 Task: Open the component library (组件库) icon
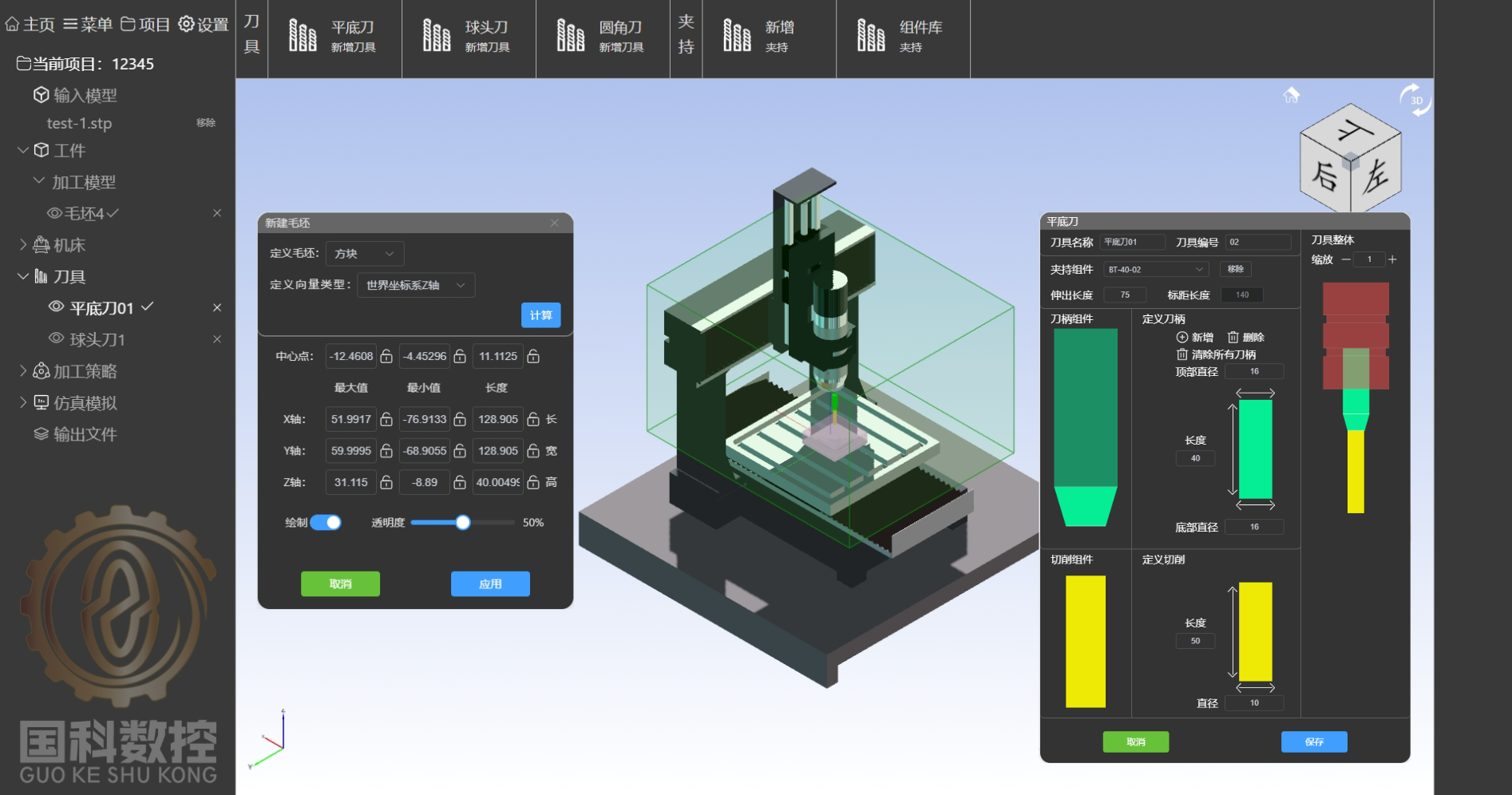coord(871,36)
